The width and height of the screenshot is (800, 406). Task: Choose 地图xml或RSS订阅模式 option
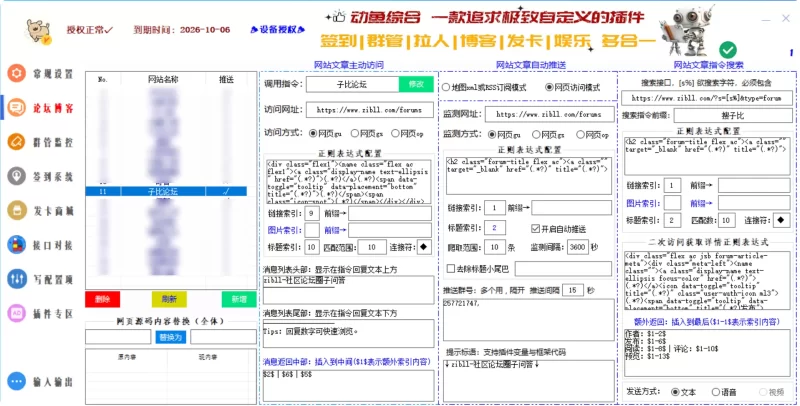coord(484,87)
